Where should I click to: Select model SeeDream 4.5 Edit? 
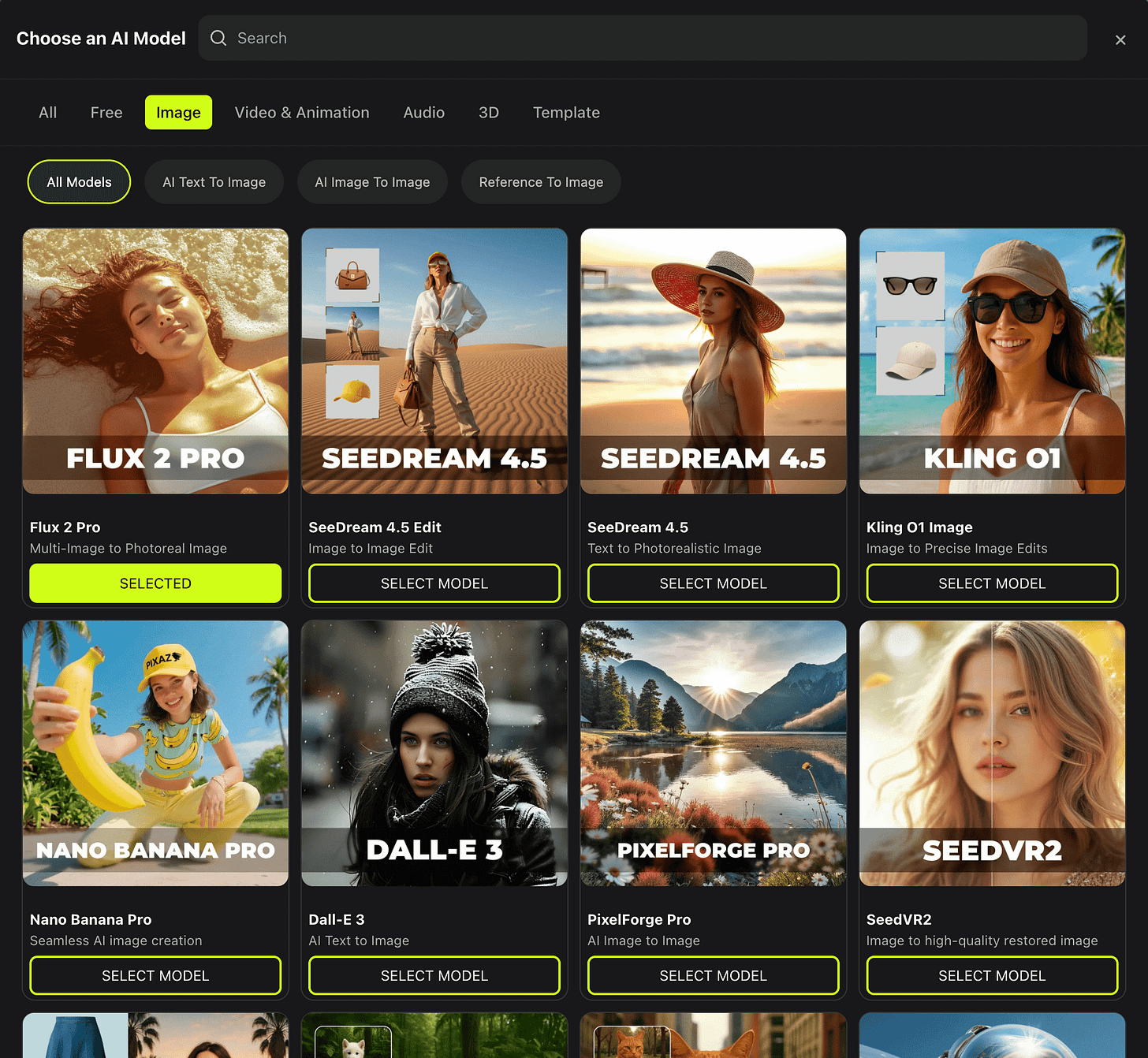tap(434, 583)
